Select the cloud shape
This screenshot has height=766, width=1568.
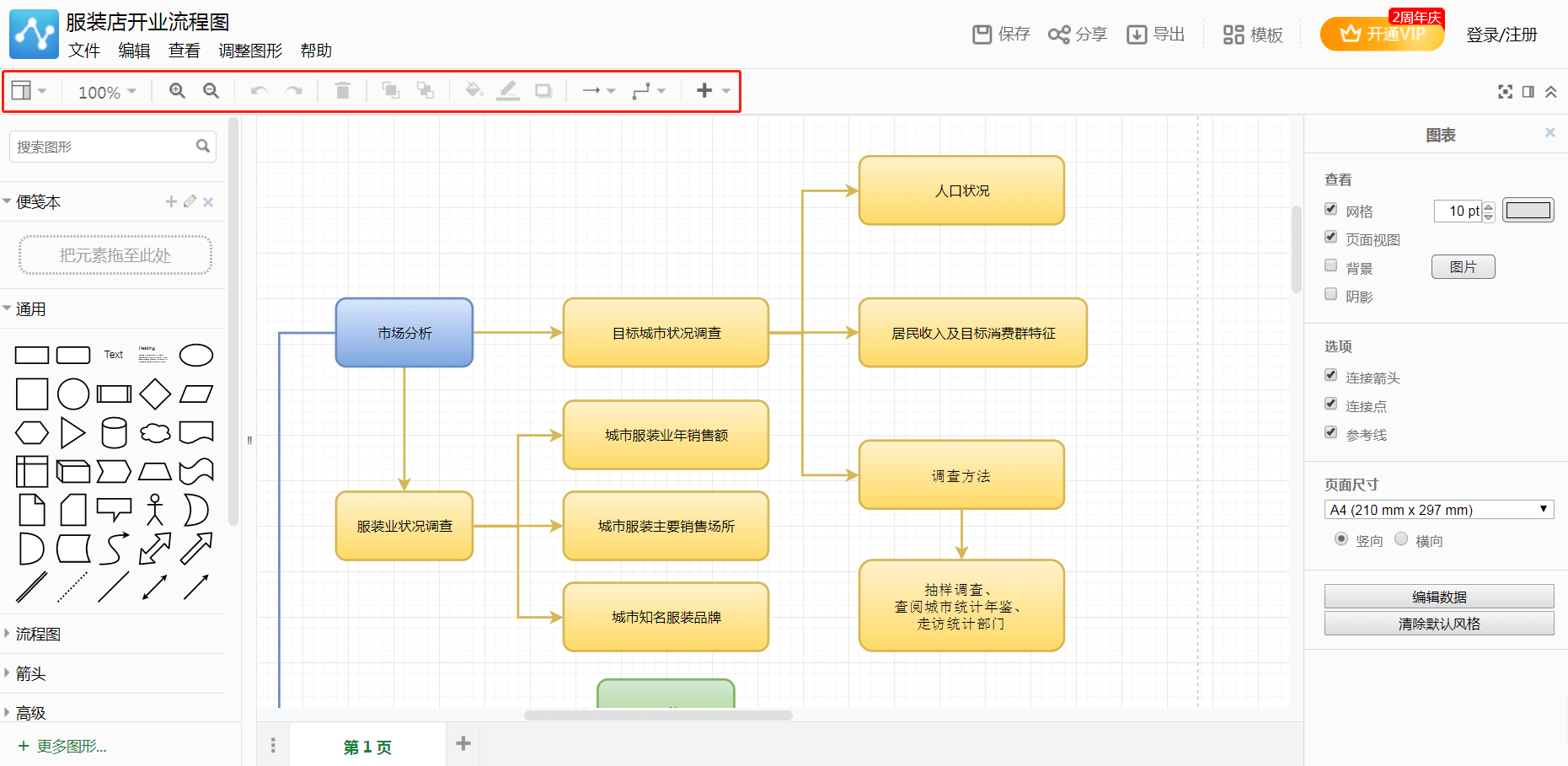point(155,433)
